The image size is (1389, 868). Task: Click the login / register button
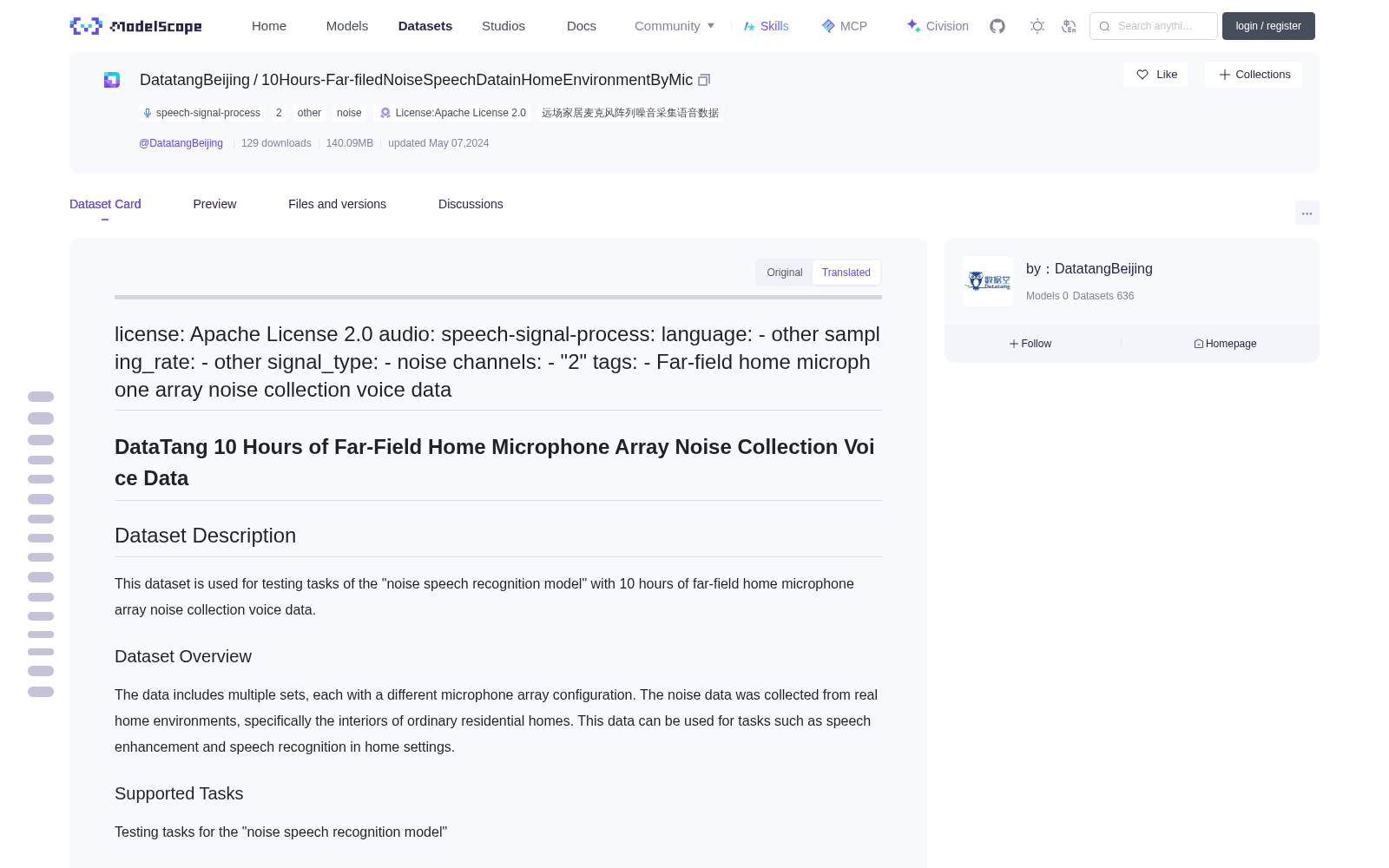point(1268,26)
